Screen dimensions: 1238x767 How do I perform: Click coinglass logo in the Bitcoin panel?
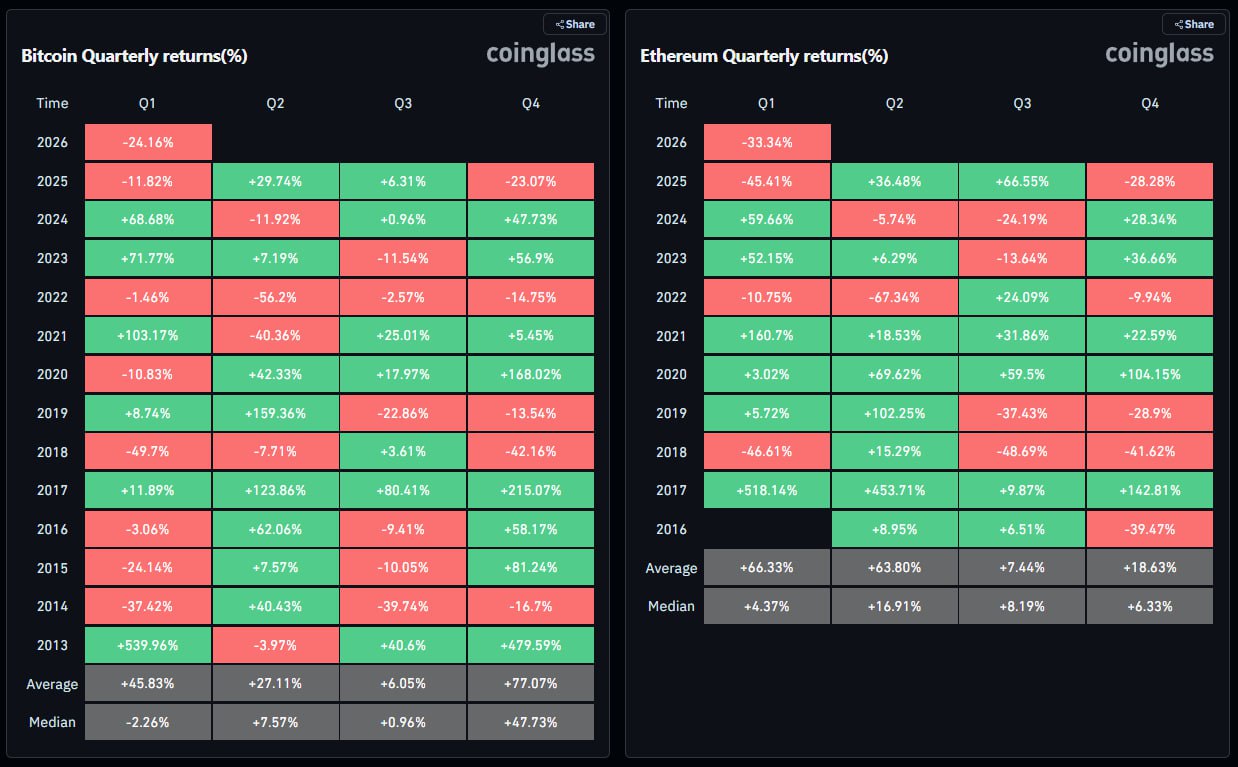[x=540, y=54]
